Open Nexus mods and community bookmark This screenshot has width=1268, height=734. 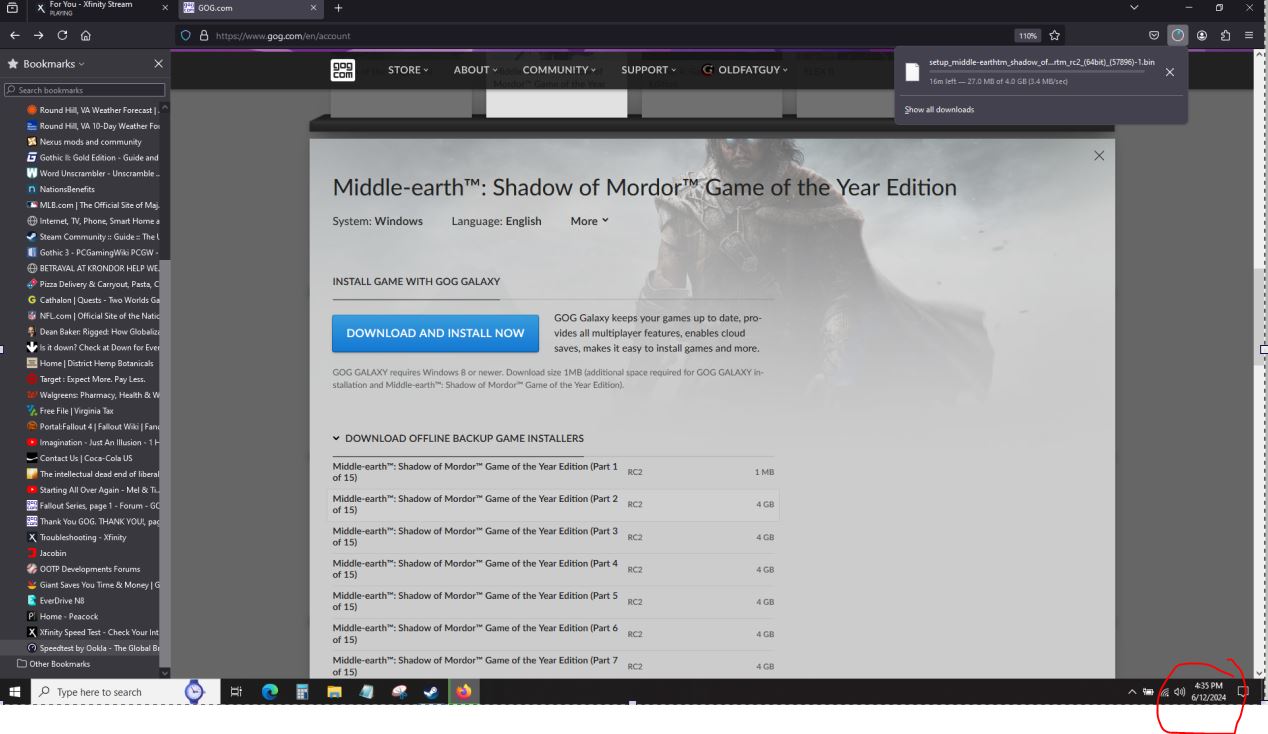[90, 142]
